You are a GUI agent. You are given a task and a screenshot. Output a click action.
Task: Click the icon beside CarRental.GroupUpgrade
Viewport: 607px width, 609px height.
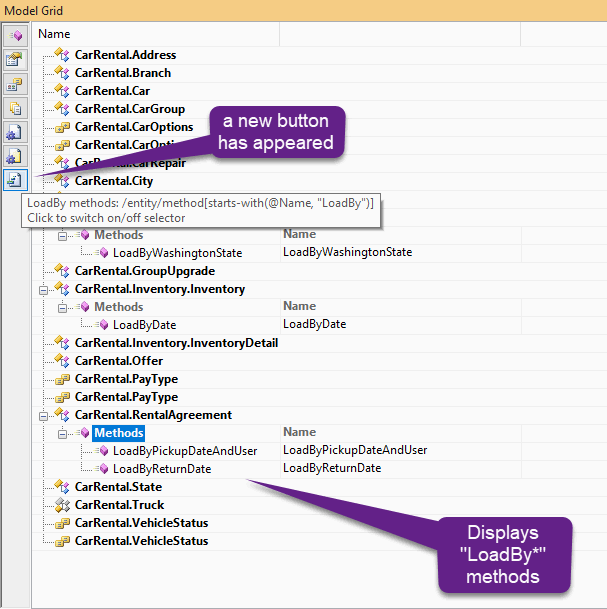pos(62,271)
